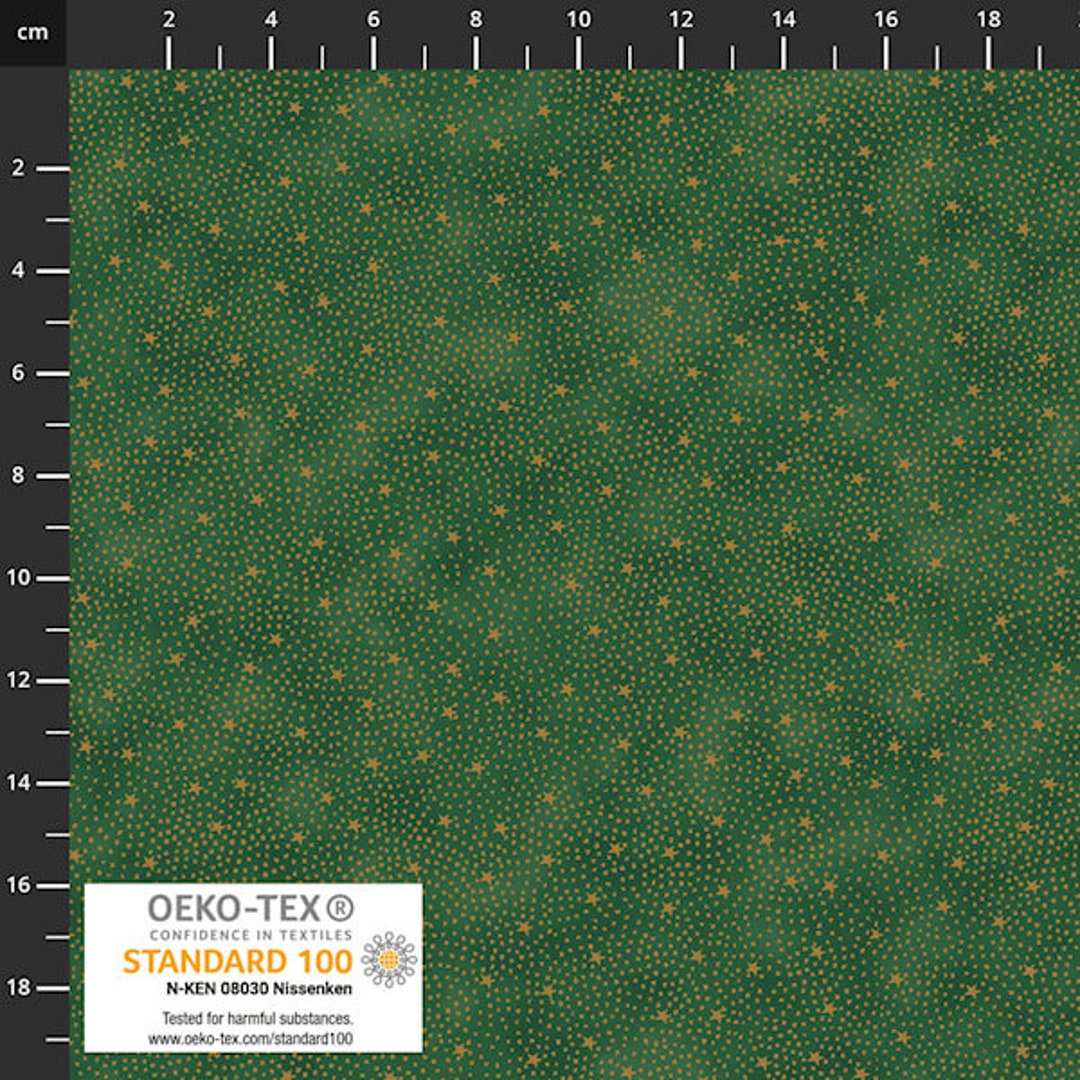The height and width of the screenshot is (1080, 1080).
Task: Click the OEKO-TEX flower emblem icon
Action: click(388, 960)
